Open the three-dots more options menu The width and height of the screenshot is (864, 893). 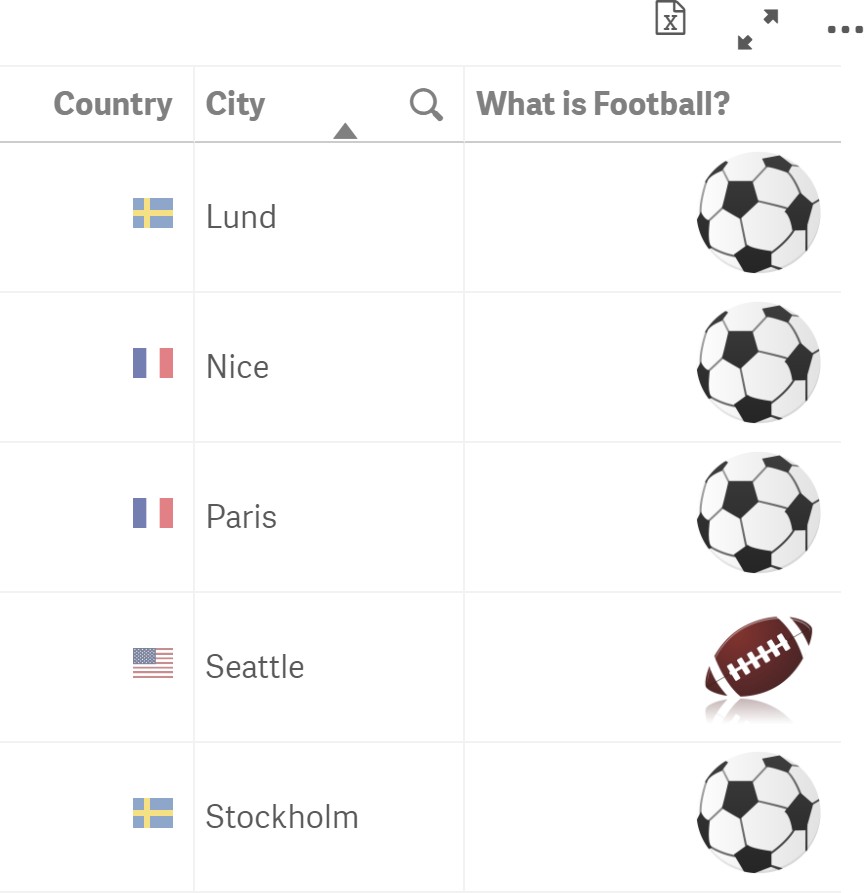(845, 30)
